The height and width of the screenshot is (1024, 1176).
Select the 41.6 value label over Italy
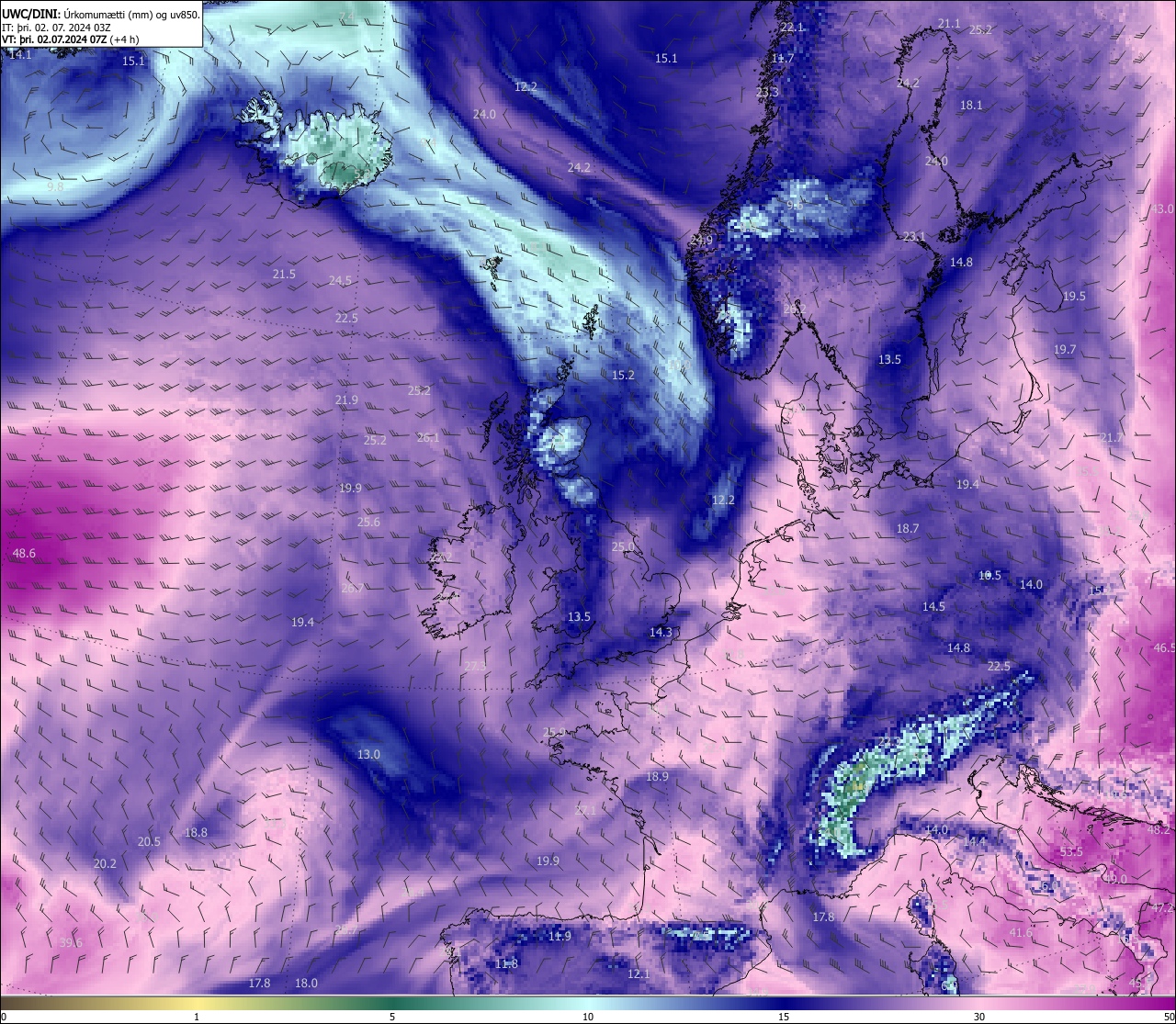click(x=1021, y=932)
